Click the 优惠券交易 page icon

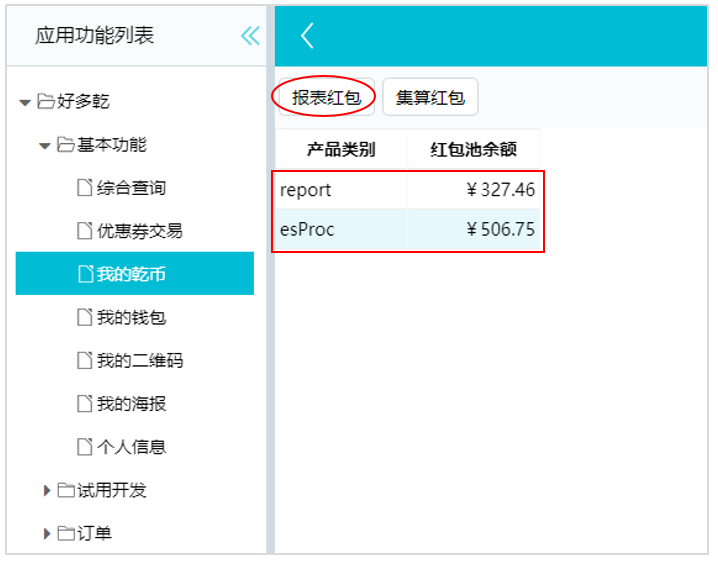coord(85,230)
